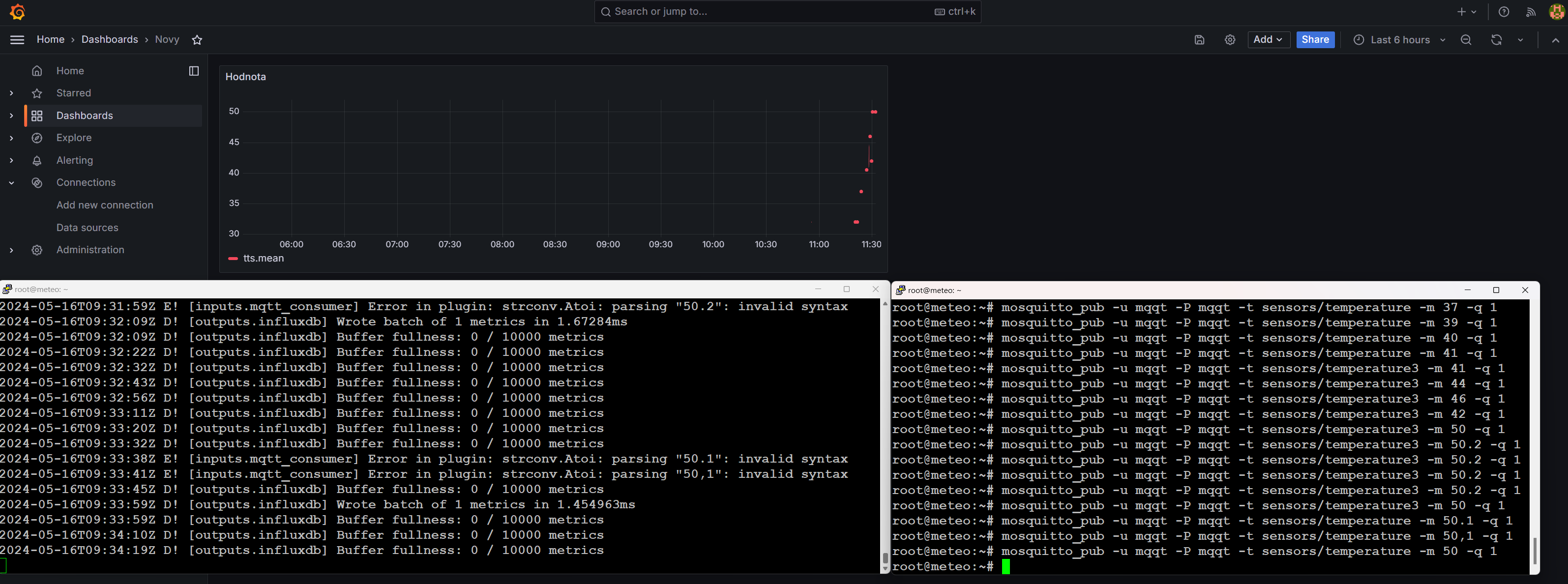The image size is (1568, 584).
Task: Open dashboard settings gear icon
Action: [1230, 40]
